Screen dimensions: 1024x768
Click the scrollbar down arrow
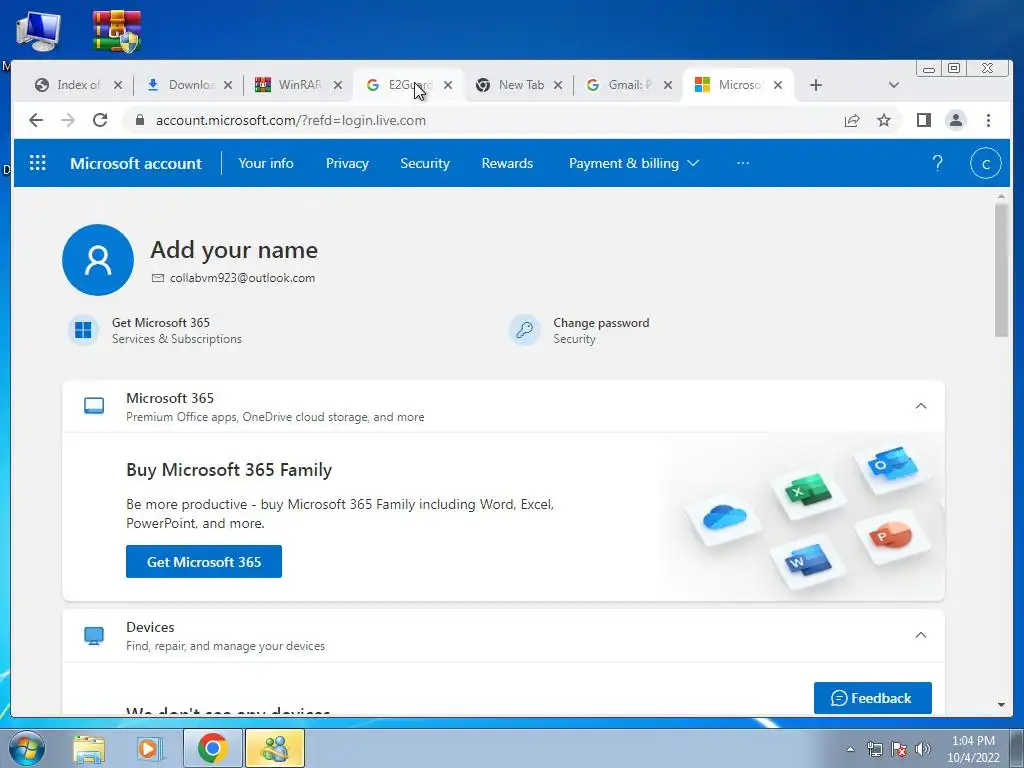tap(1001, 705)
